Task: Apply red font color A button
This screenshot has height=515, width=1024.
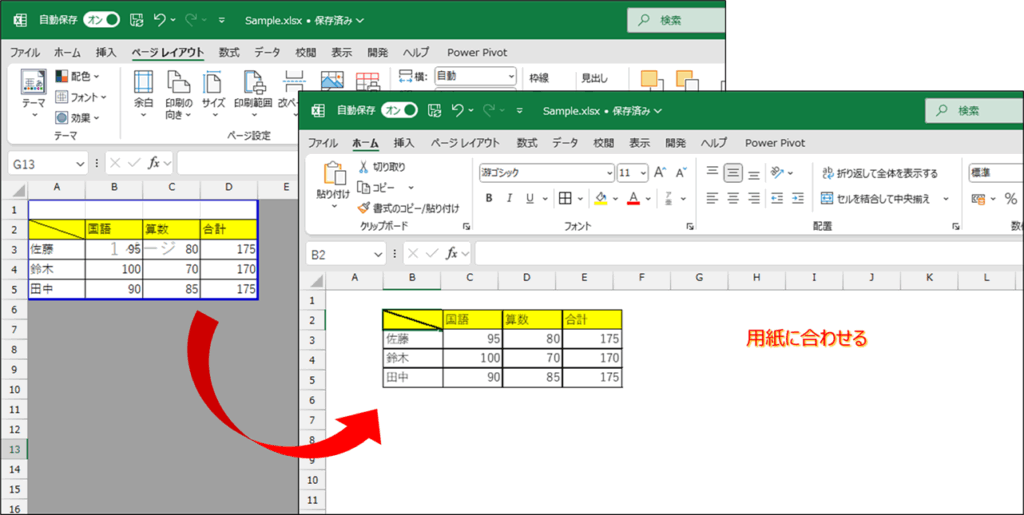Action: (632, 198)
